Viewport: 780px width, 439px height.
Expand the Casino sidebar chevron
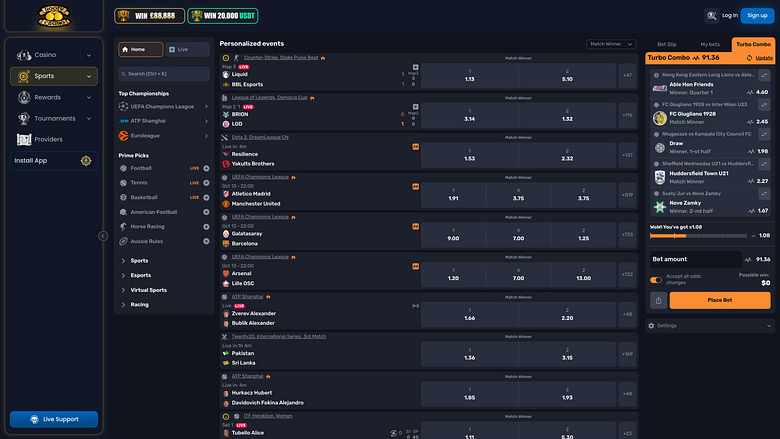pos(89,55)
